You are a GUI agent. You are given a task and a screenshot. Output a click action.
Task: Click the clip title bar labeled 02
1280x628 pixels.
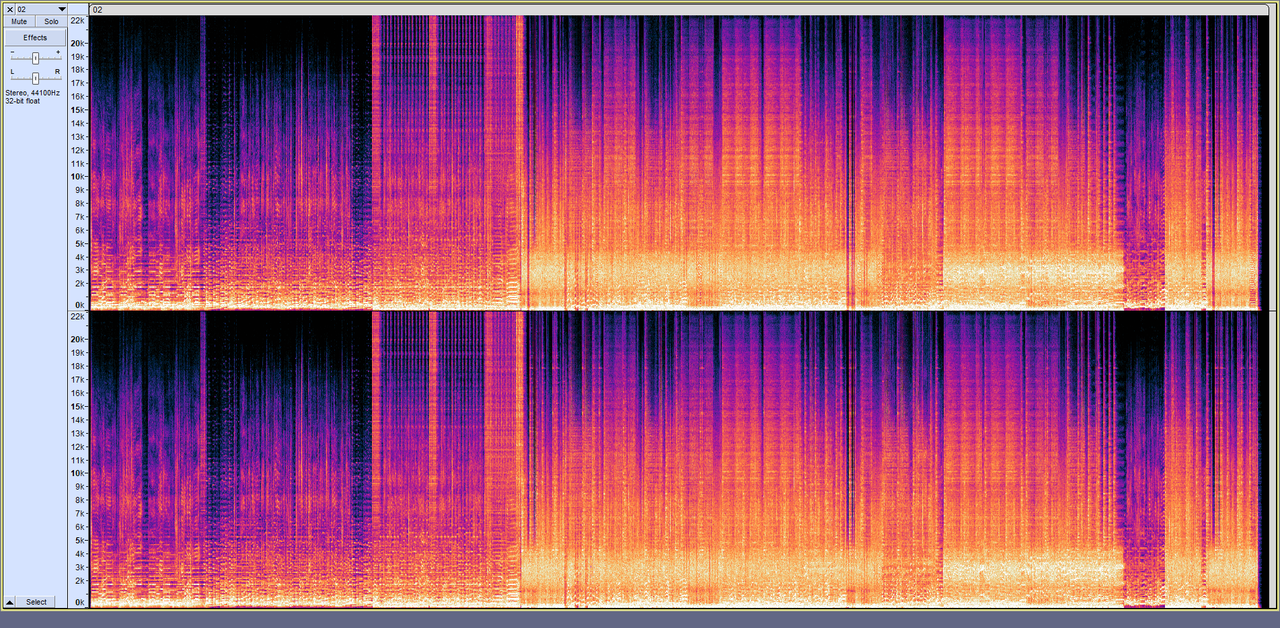(x=677, y=9)
